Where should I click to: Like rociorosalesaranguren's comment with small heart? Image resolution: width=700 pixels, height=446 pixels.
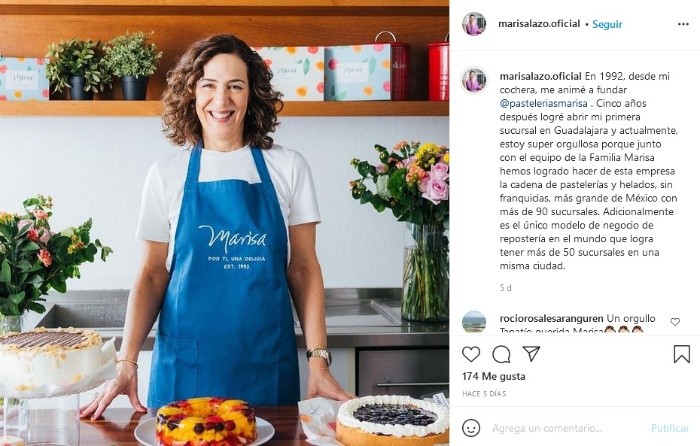coord(675,321)
